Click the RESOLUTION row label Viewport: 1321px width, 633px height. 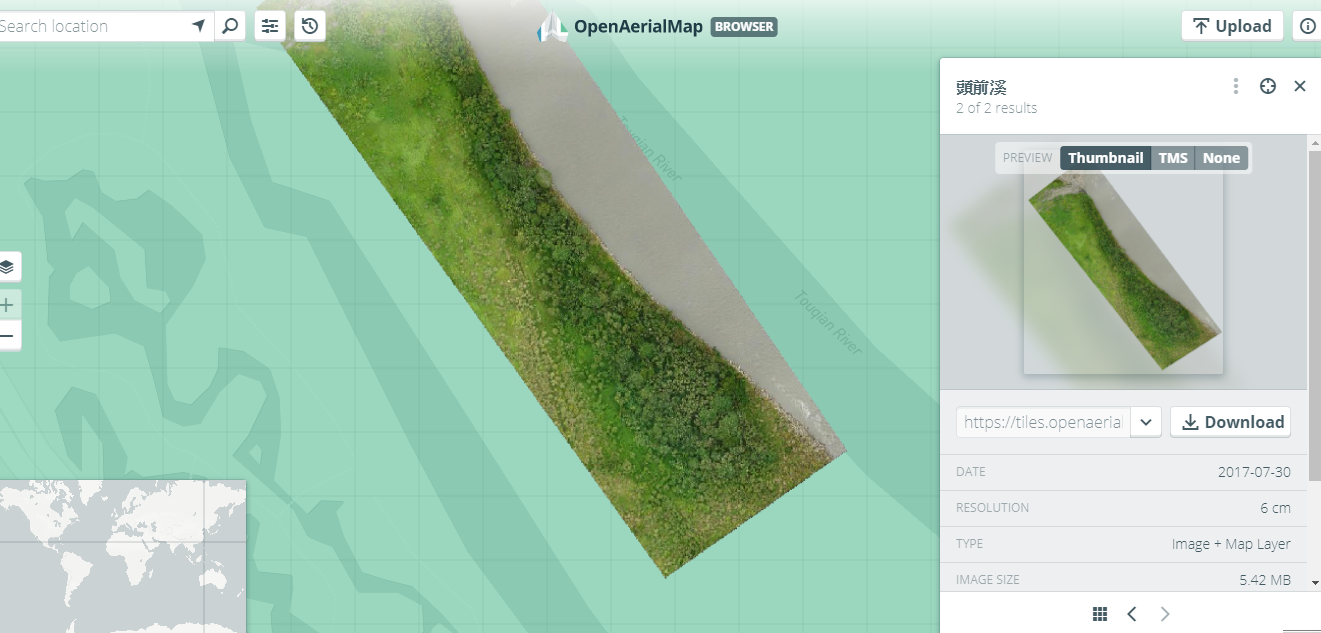coord(992,508)
